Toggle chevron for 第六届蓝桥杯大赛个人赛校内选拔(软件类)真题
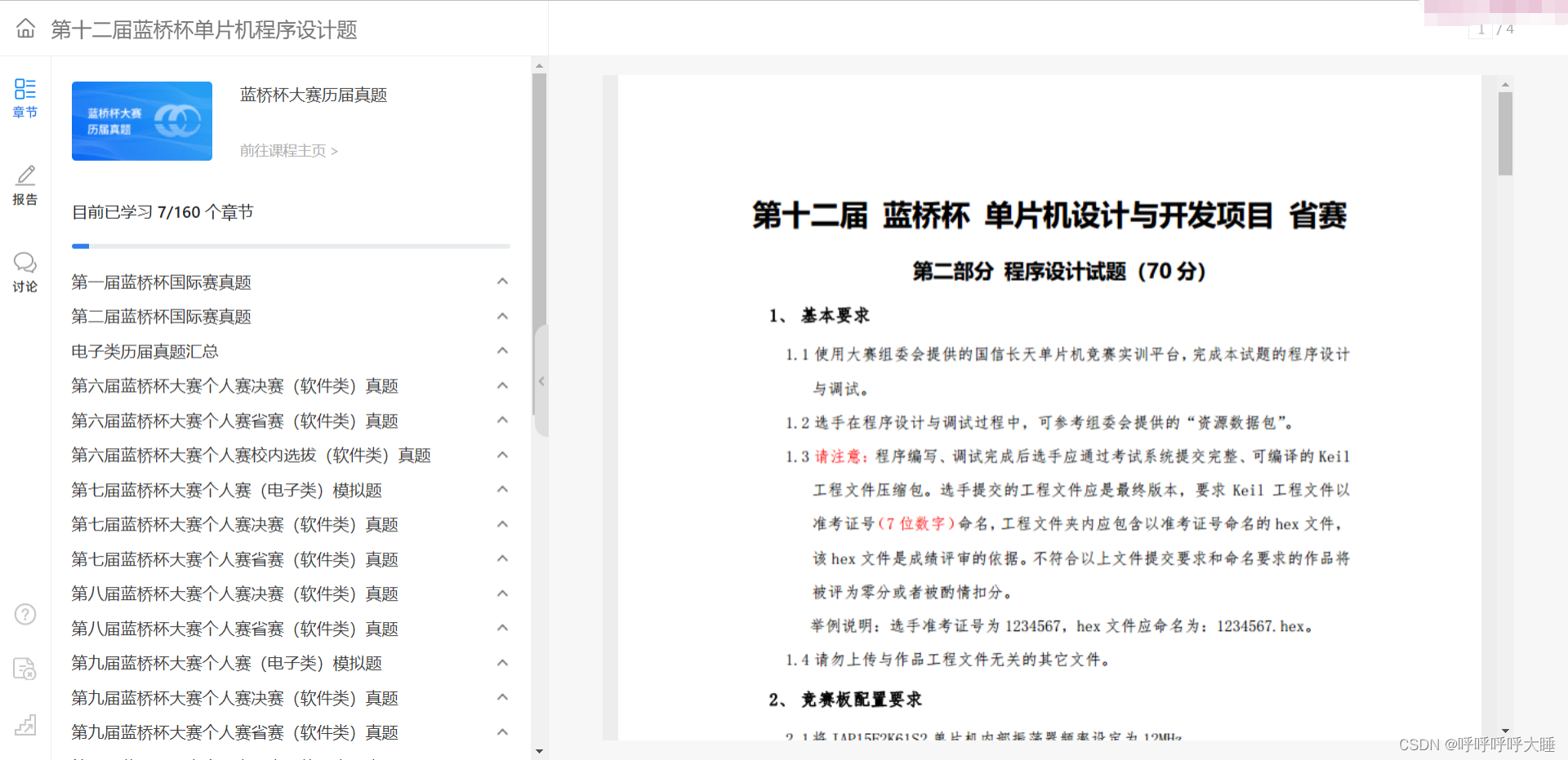The image size is (1568, 760). (x=503, y=455)
